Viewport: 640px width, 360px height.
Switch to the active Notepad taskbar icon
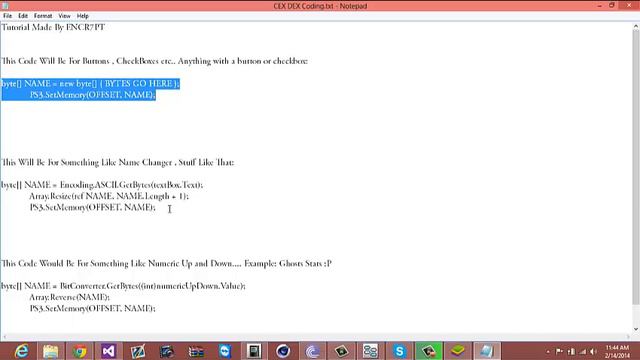(x=487, y=351)
